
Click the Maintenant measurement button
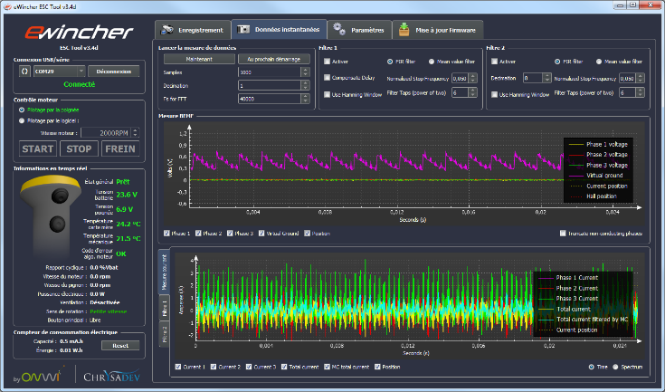[199, 59]
